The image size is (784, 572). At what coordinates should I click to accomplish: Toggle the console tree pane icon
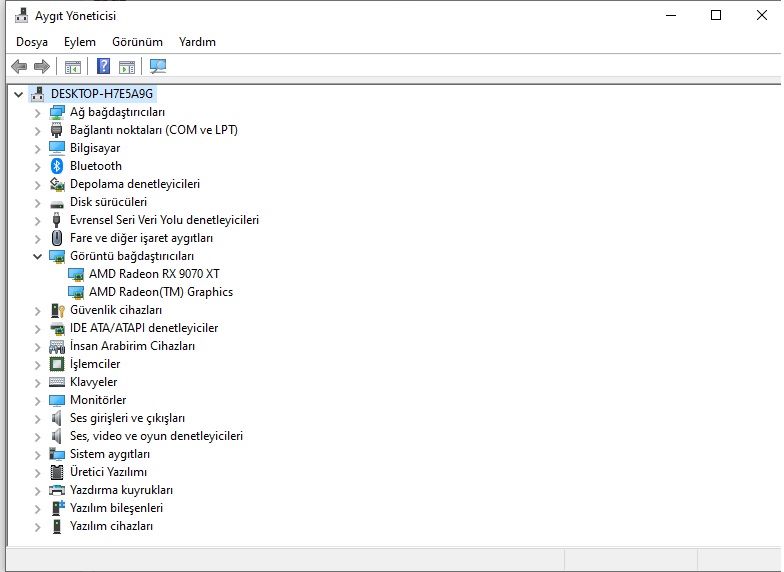(x=72, y=66)
